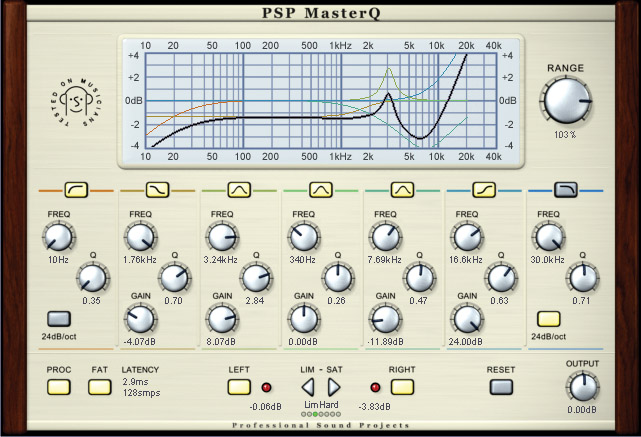Enable the low-pass filter band at 30.0kHz
Screen dimensions: 641x437
coord(566,188)
